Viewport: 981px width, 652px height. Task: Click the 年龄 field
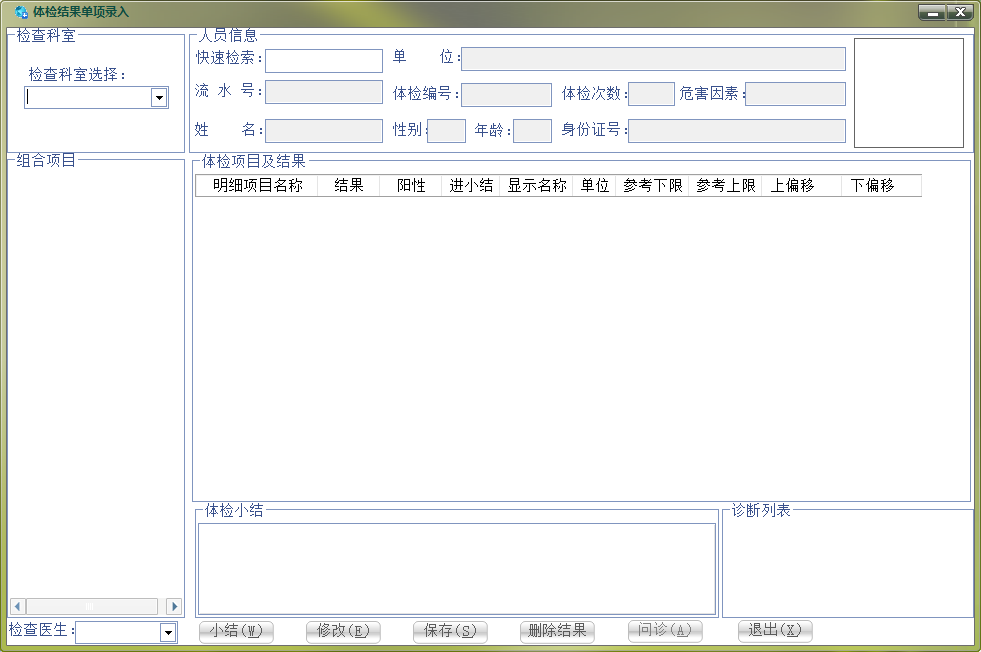pyautogui.click(x=532, y=131)
